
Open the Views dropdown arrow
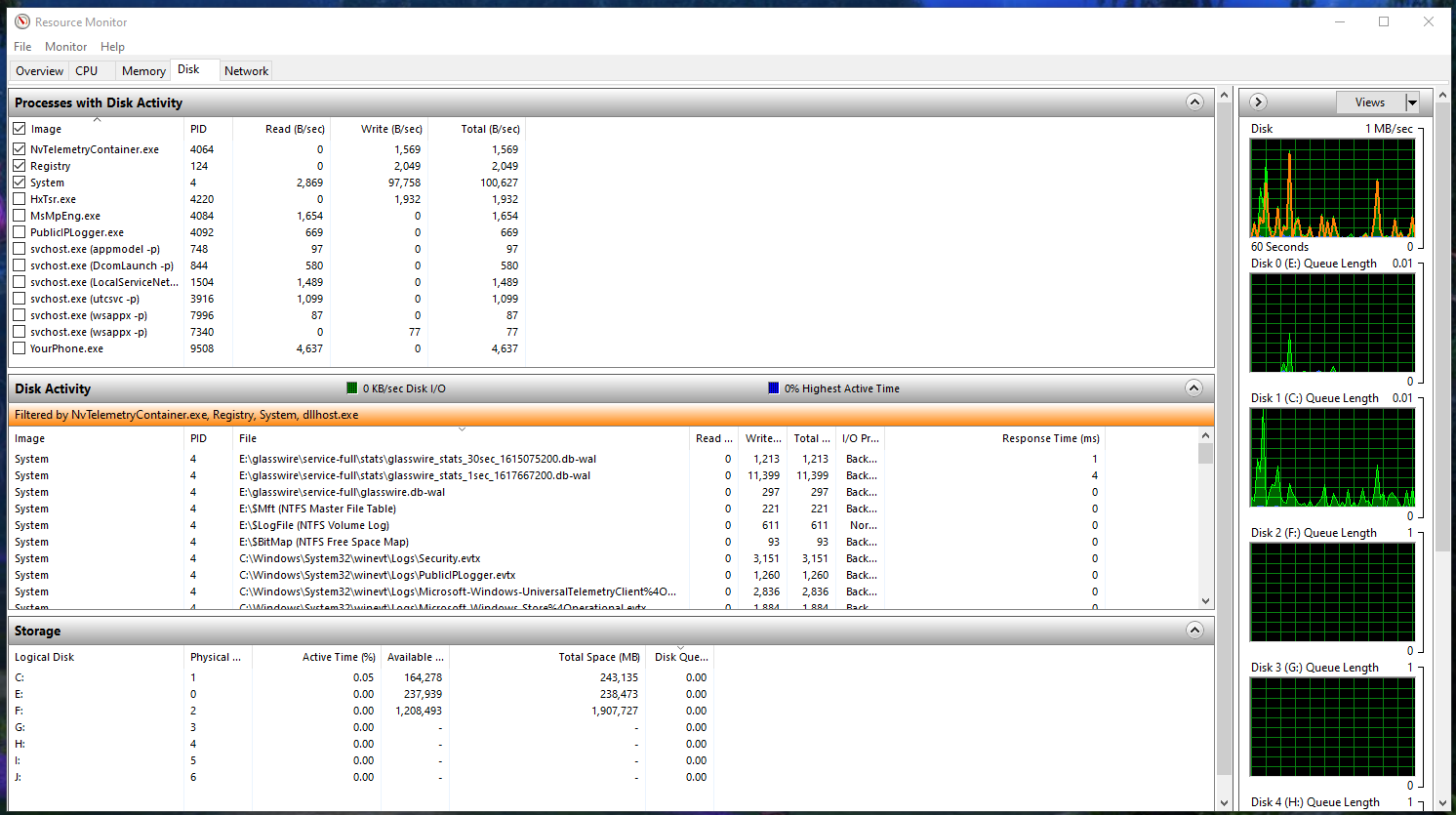pos(1412,102)
